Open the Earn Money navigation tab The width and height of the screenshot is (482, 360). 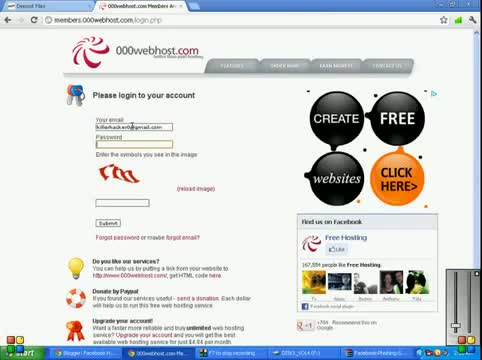[336, 66]
